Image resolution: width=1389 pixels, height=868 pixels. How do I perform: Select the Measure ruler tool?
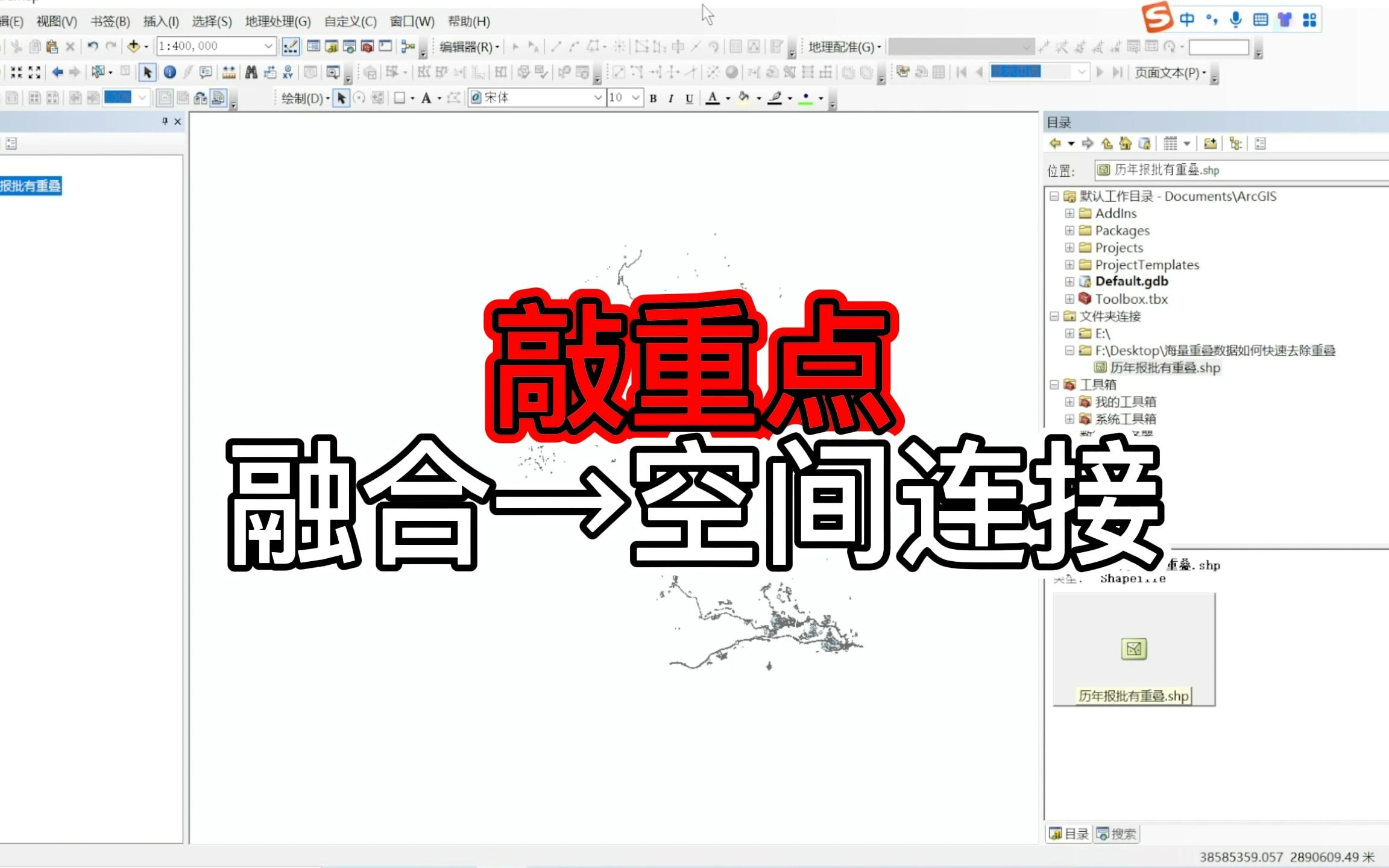coord(228,72)
